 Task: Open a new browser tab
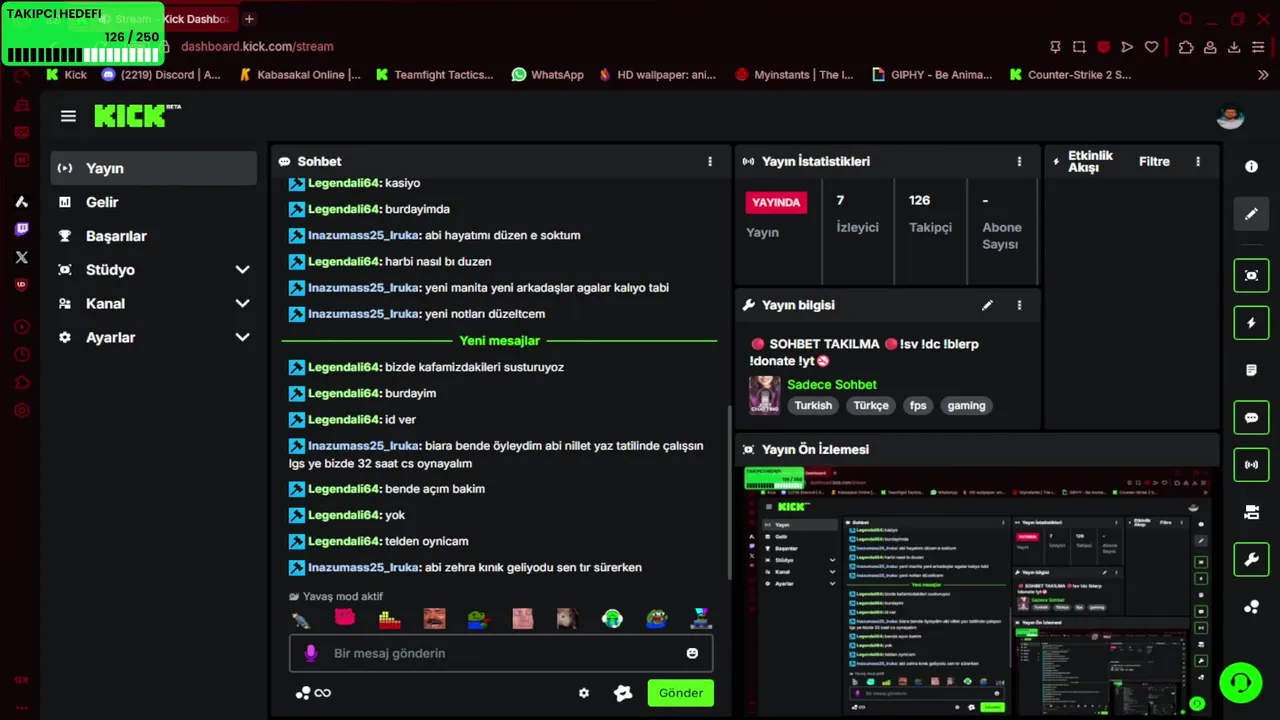[x=249, y=19]
